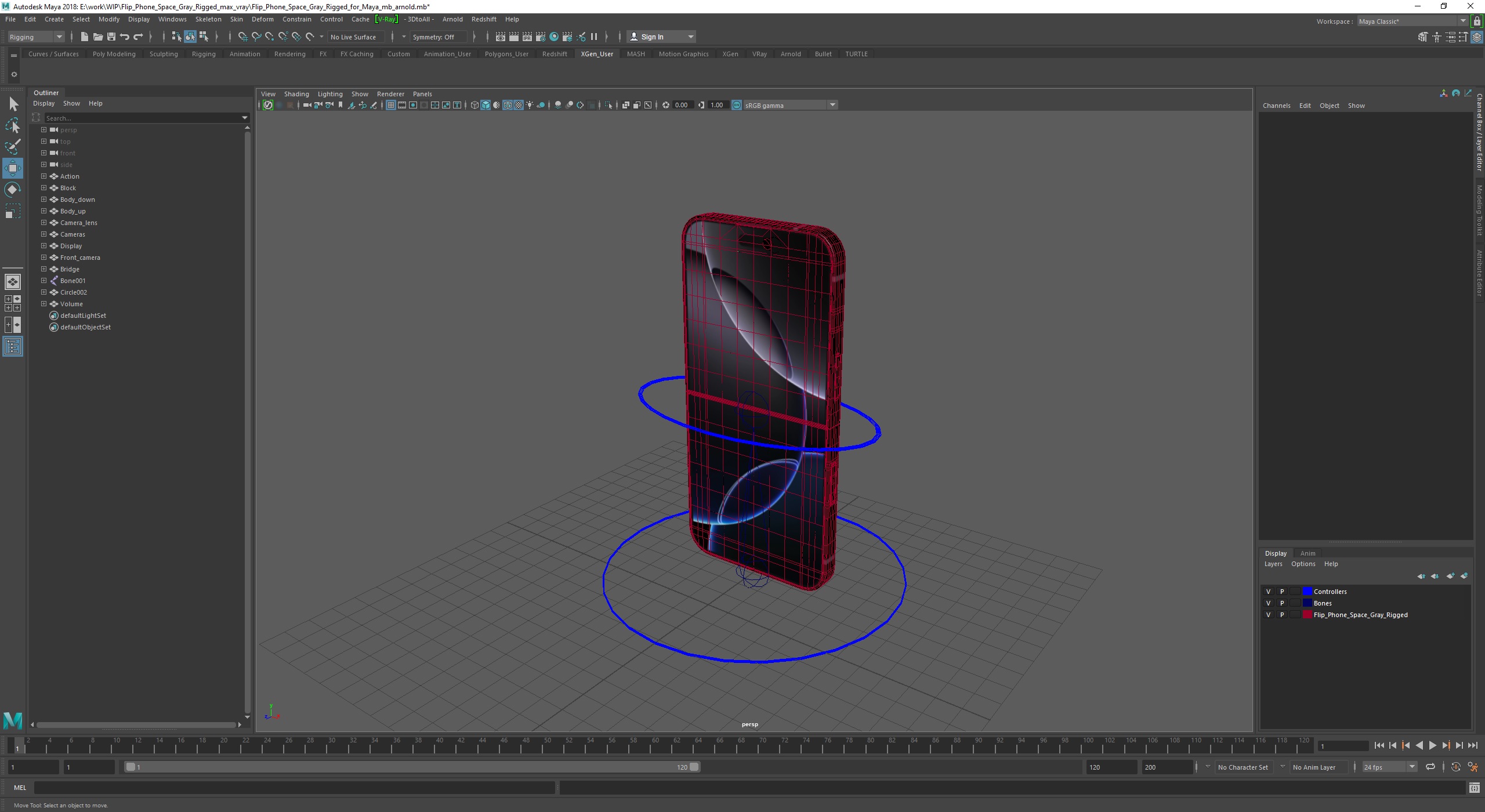Open the Rigging workspace dropdown
Image resolution: width=1485 pixels, height=812 pixels.
pyautogui.click(x=35, y=37)
